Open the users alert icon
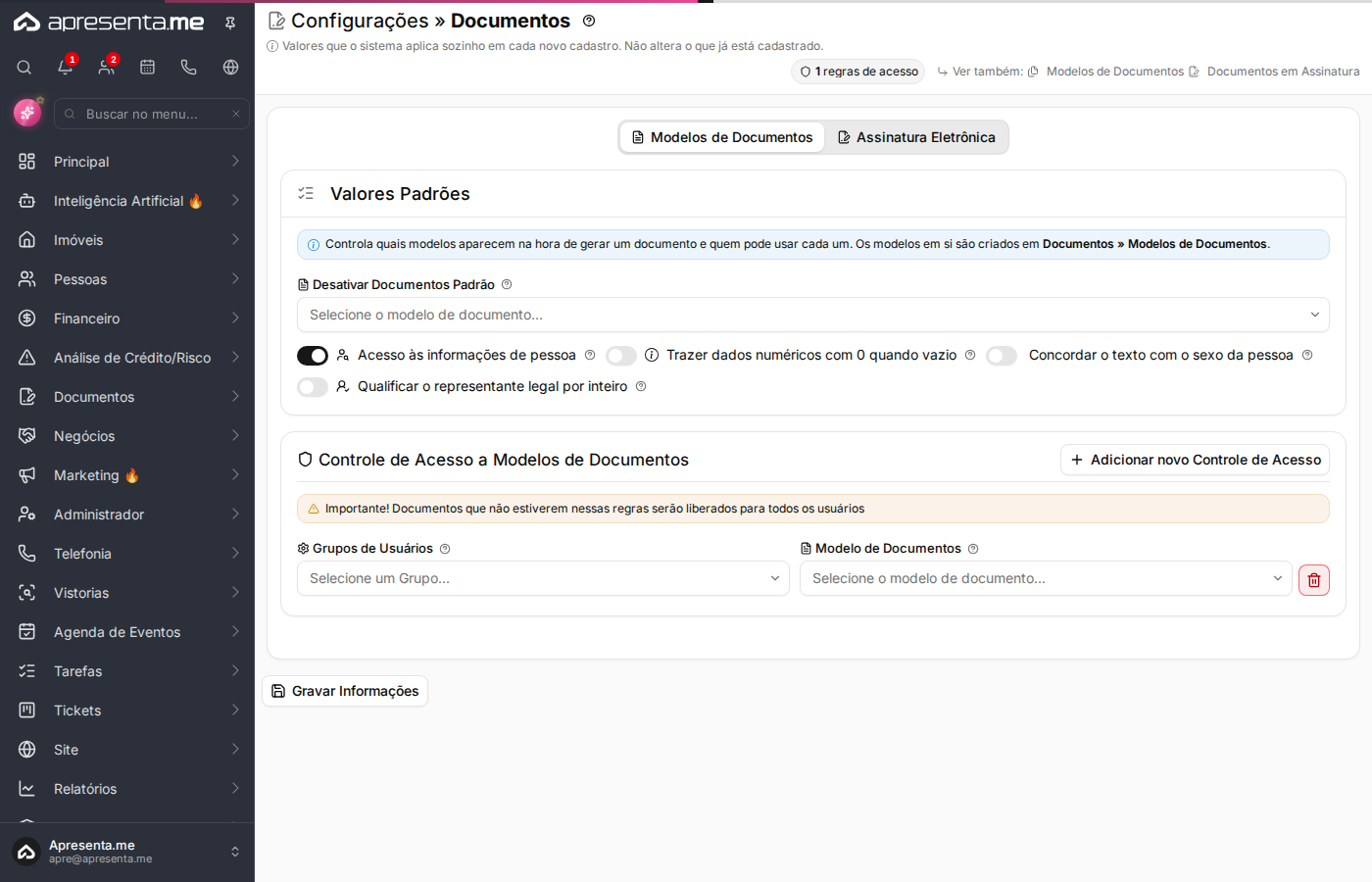The image size is (1372, 882). point(107,67)
